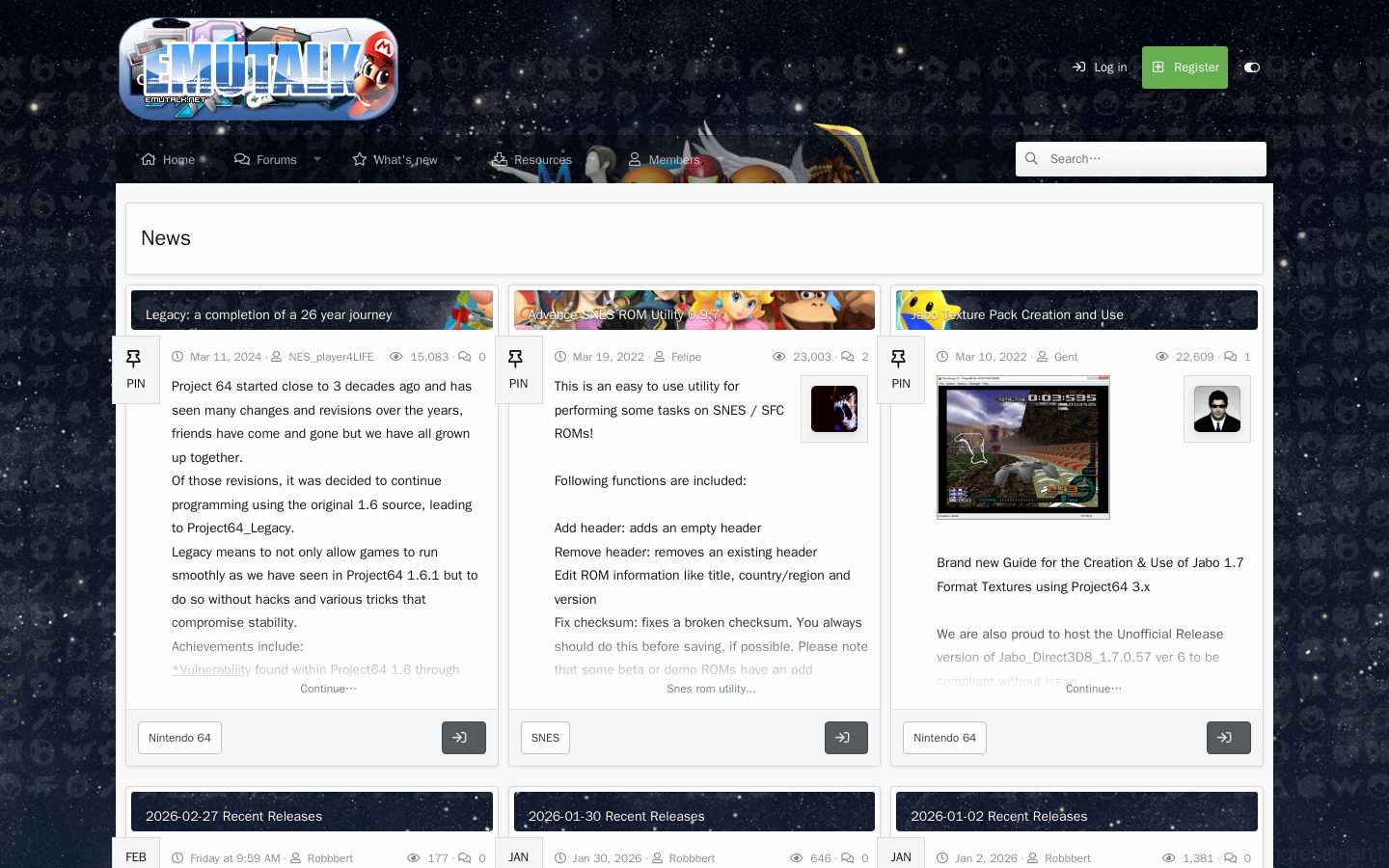Open author Gent profile link
1389x868 pixels.
click(1066, 357)
